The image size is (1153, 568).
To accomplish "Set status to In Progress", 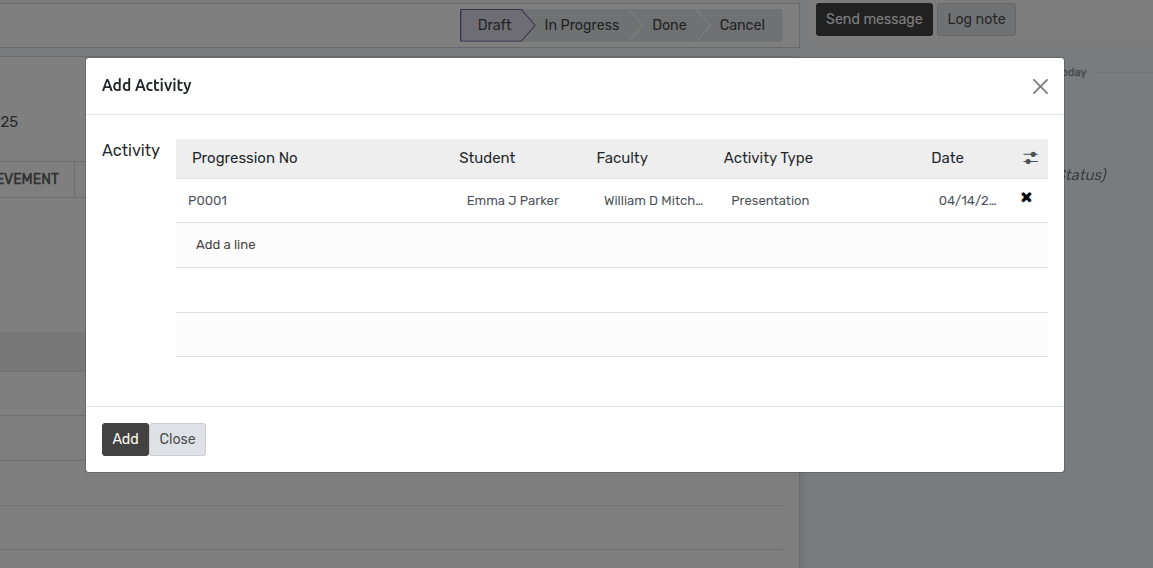I will (x=581, y=25).
